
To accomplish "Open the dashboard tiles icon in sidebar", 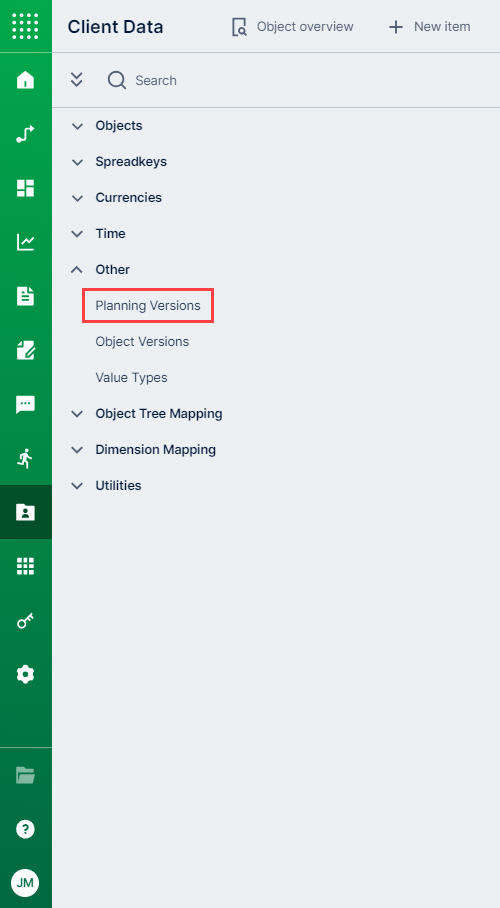I will tap(25, 188).
